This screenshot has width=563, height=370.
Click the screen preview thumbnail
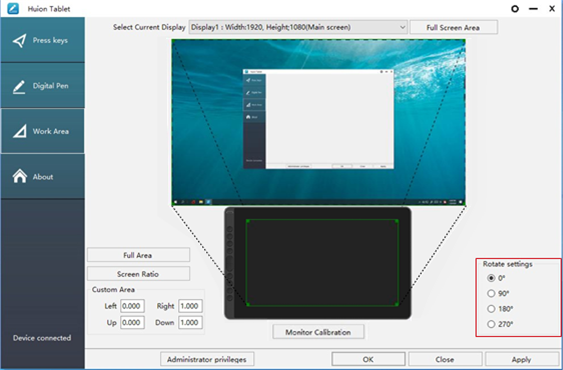tap(318, 122)
